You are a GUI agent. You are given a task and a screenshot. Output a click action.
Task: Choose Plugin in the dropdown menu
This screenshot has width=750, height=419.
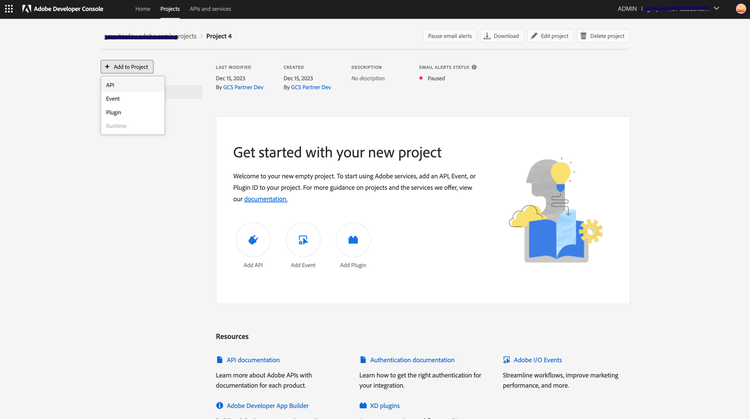click(x=114, y=112)
